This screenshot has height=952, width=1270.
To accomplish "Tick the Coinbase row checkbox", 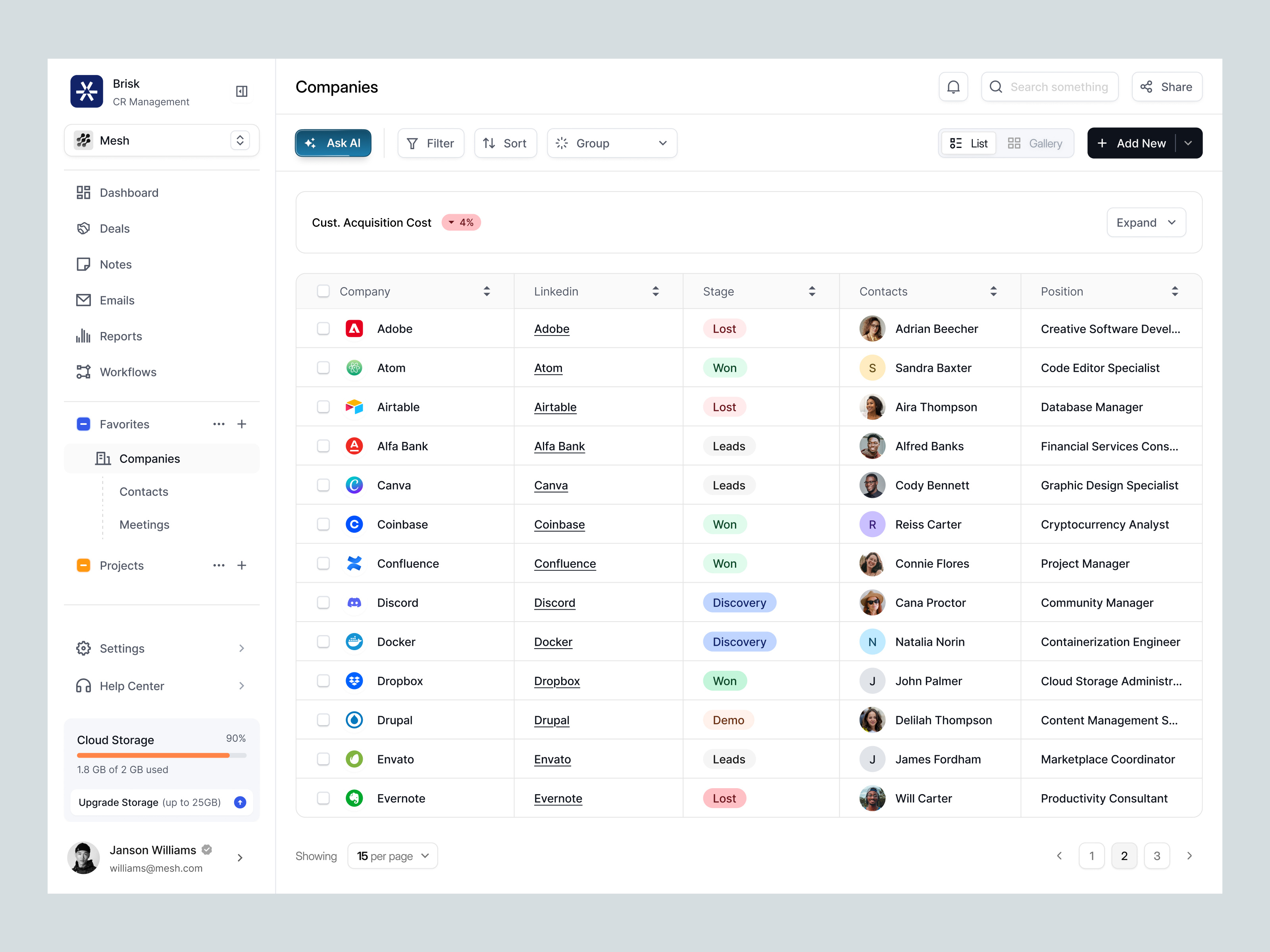I will (323, 524).
